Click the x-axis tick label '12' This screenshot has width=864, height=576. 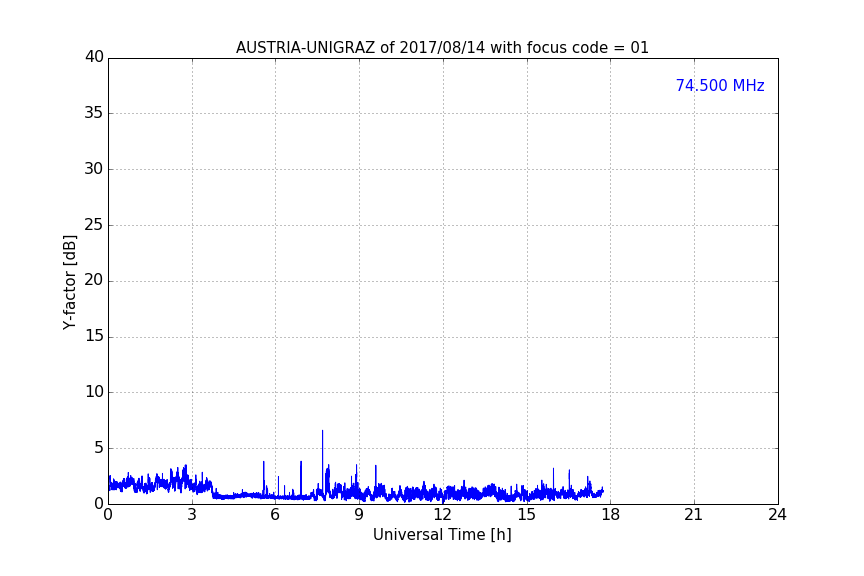[x=442, y=515]
